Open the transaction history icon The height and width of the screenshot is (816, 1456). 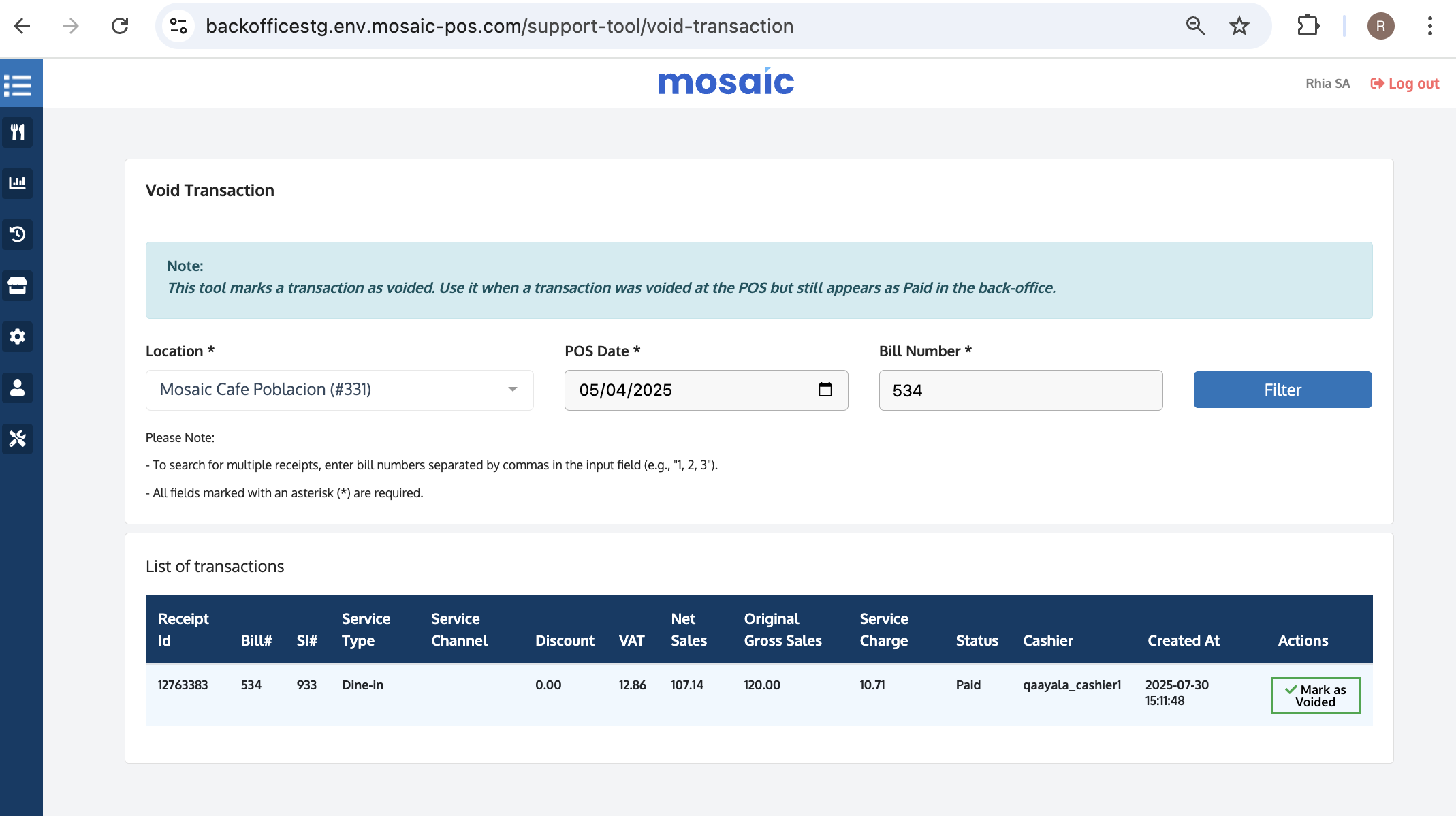(x=18, y=234)
